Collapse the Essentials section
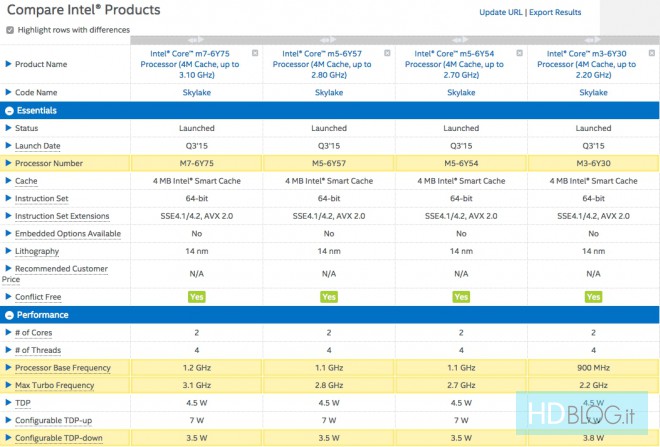 pyautogui.click(x=9, y=111)
